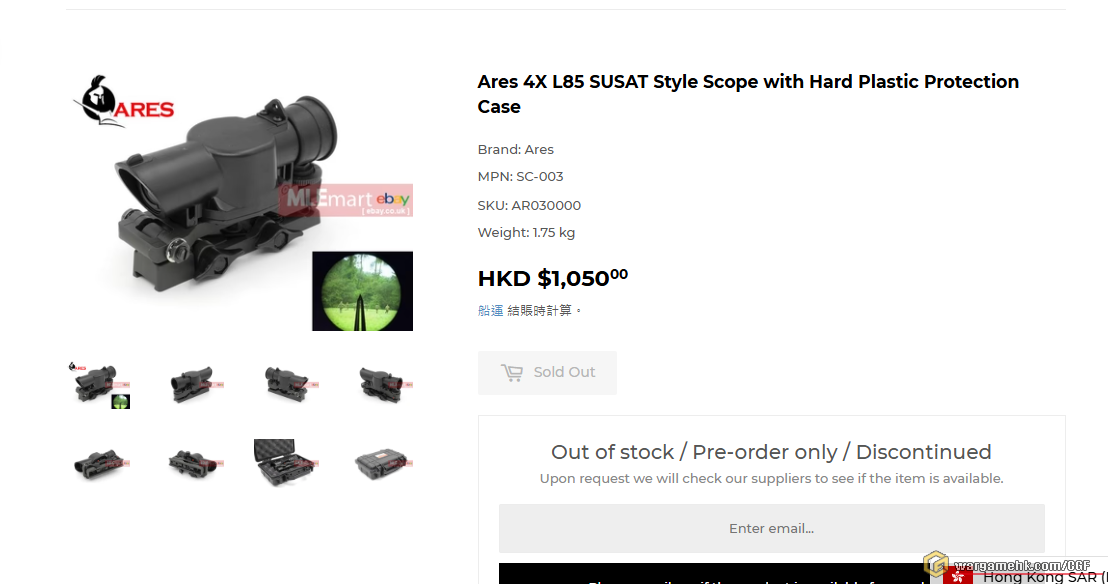
Task: Click the Ares logo on the main photo
Action: tap(123, 102)
